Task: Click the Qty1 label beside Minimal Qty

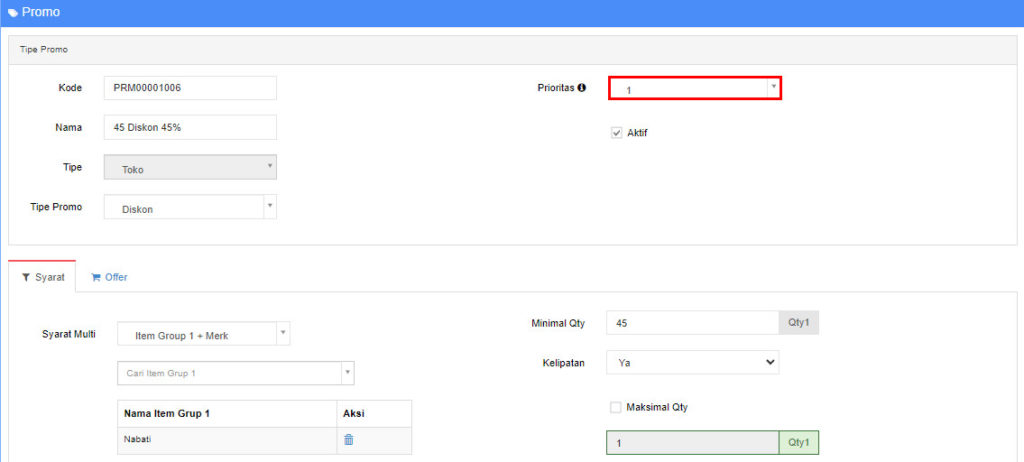Action: (x=799, y=323)
